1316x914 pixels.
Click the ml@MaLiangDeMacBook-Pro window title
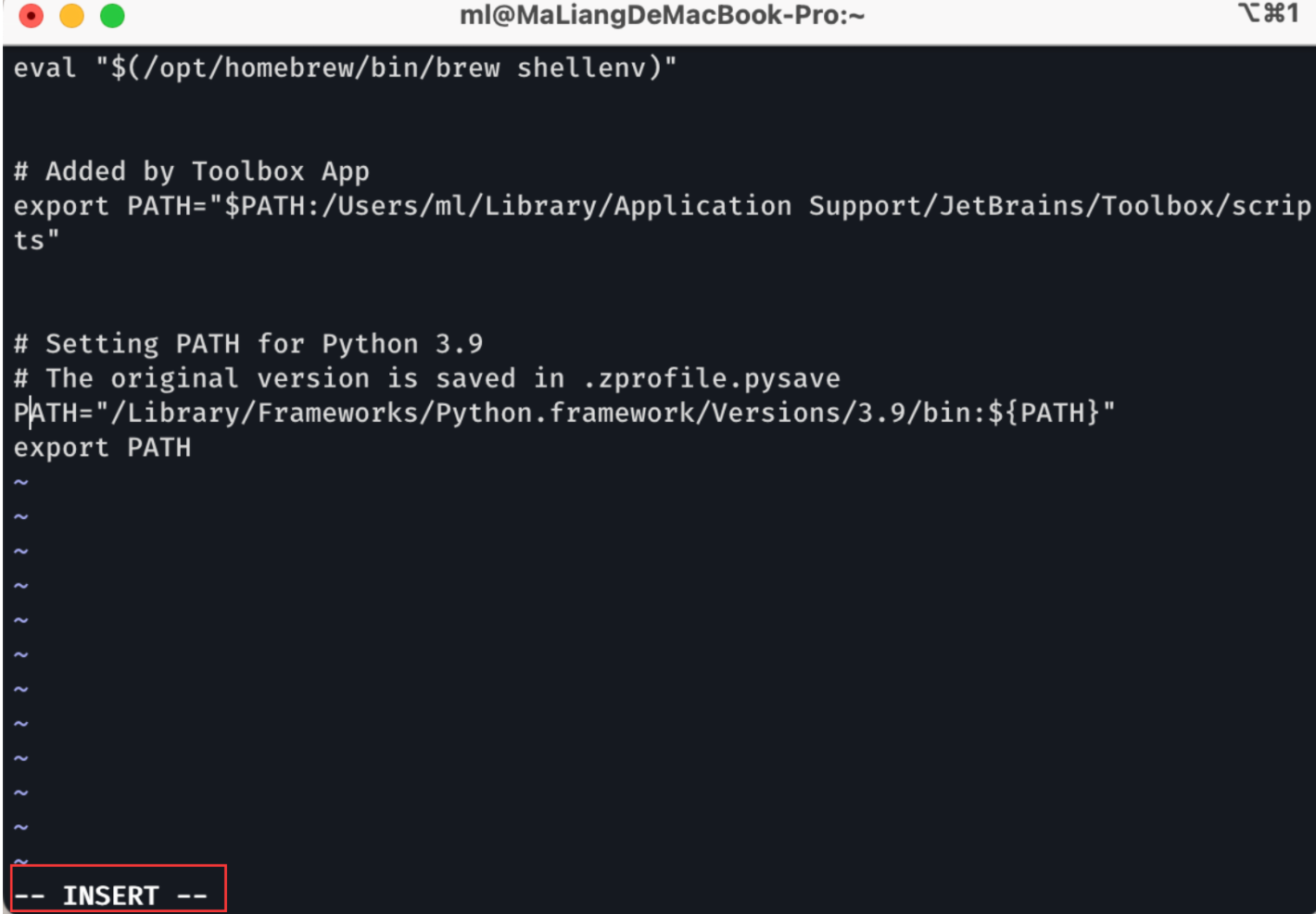(x=662, y=16)
